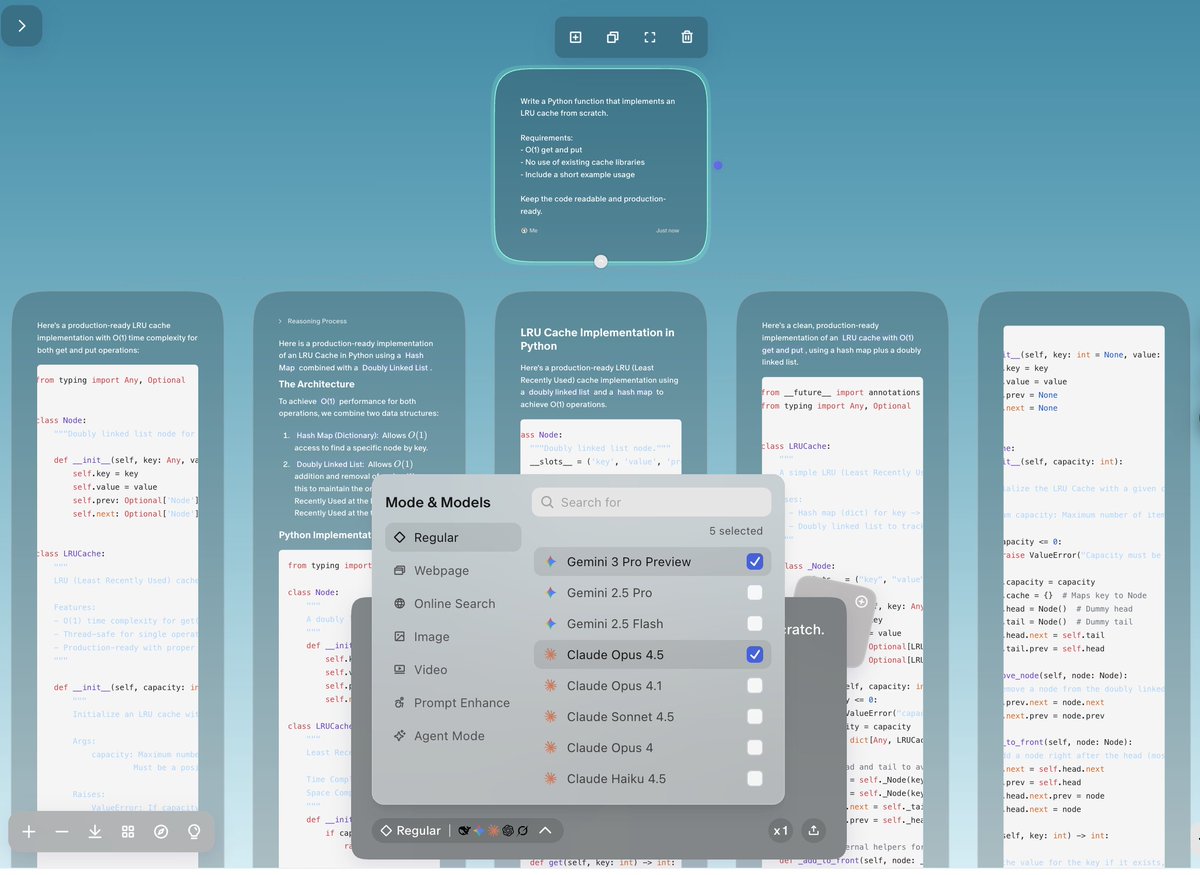Click the lightbulb icon
1200x875 pixels.
tap(194, 831)
